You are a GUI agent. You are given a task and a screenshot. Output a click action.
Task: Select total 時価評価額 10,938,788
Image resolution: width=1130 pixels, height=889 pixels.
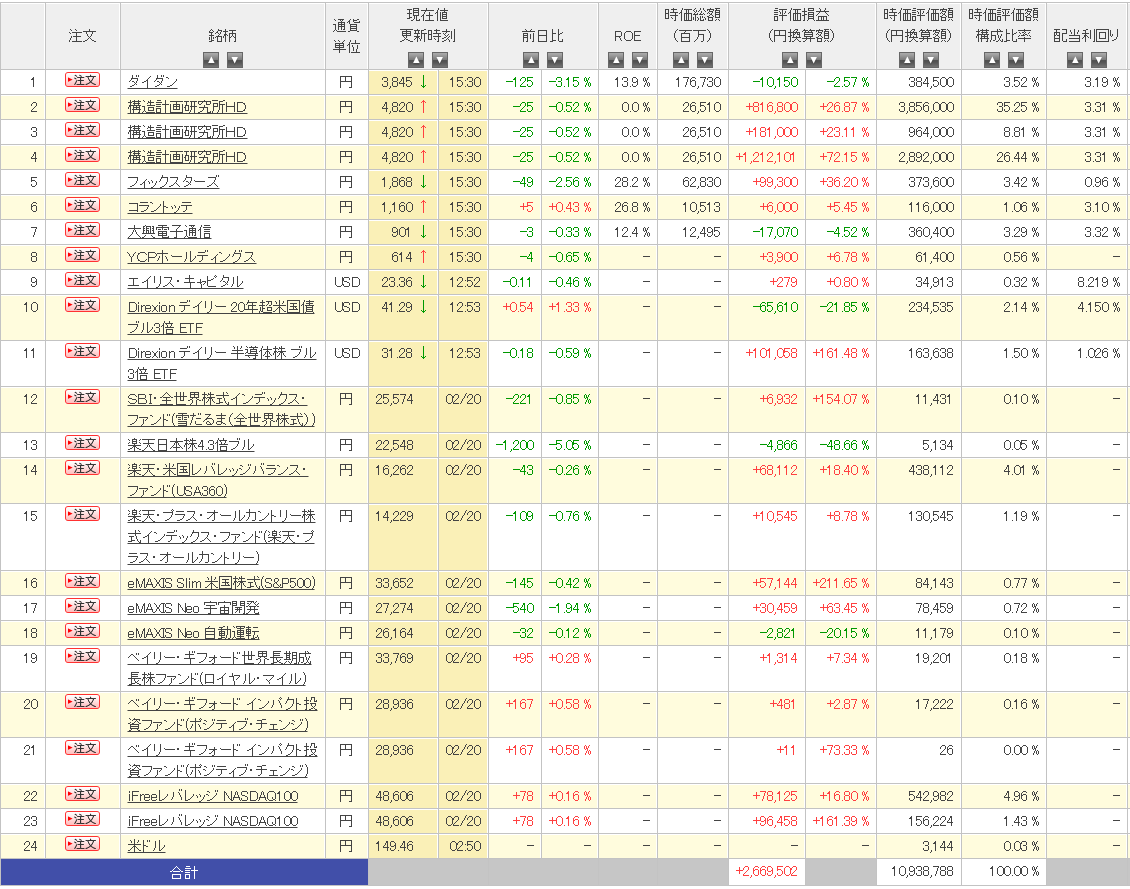(x=921, y=872)
